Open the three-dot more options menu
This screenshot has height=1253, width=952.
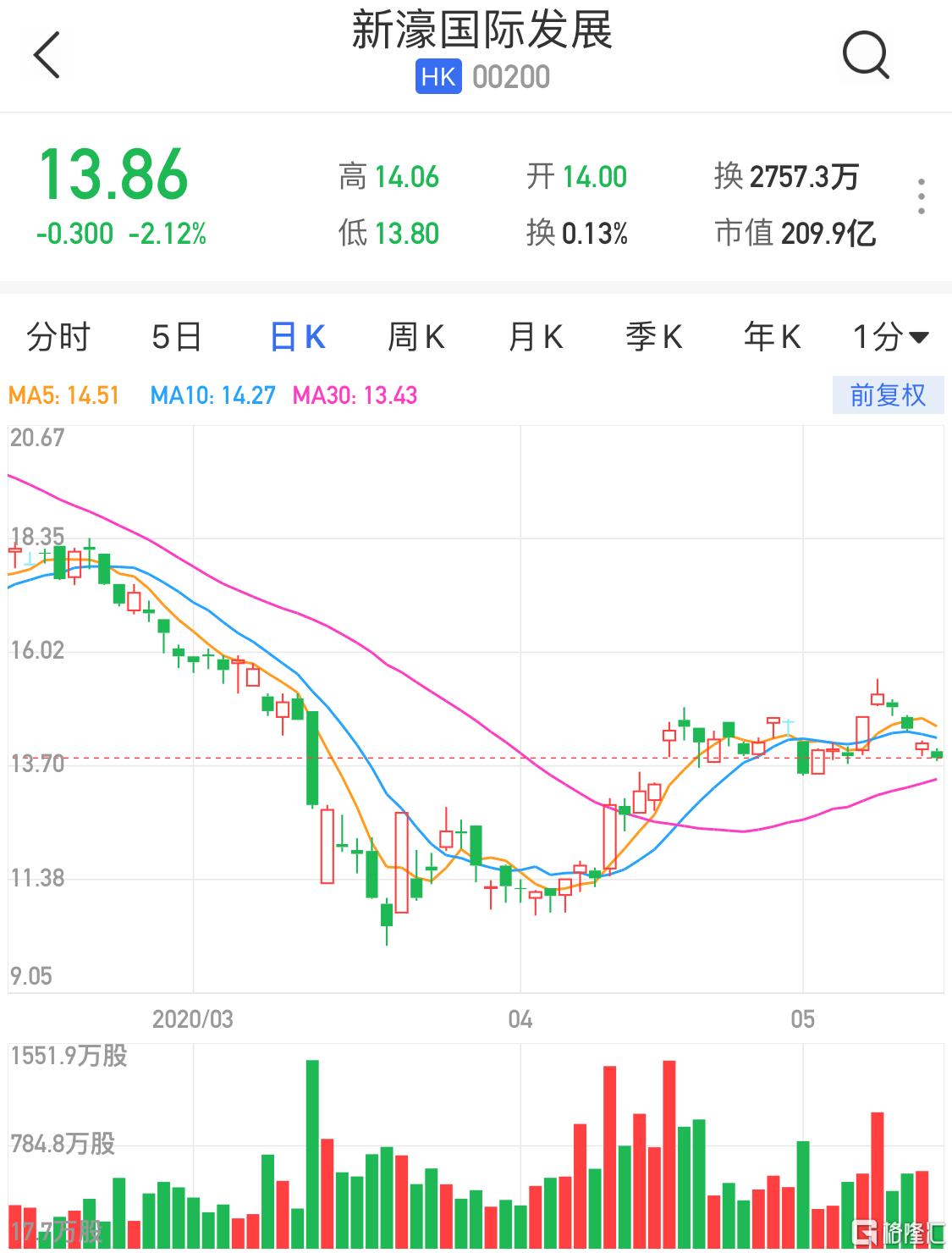click(922, 196)
